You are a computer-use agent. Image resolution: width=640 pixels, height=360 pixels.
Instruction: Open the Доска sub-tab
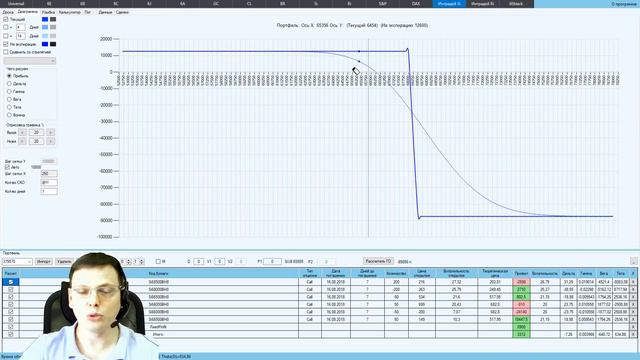pyautogui.click(x=8, y=12)
